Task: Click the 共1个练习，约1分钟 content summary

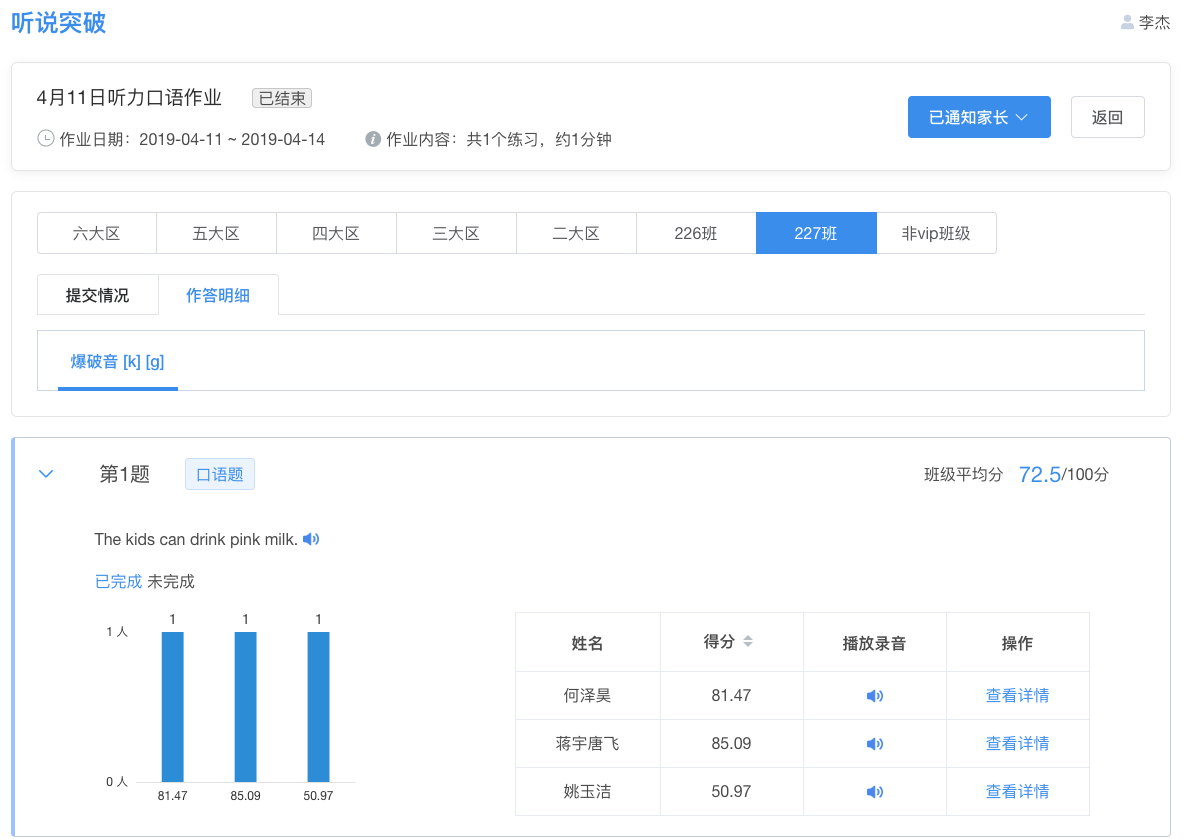Action: [x=539, y=140]
